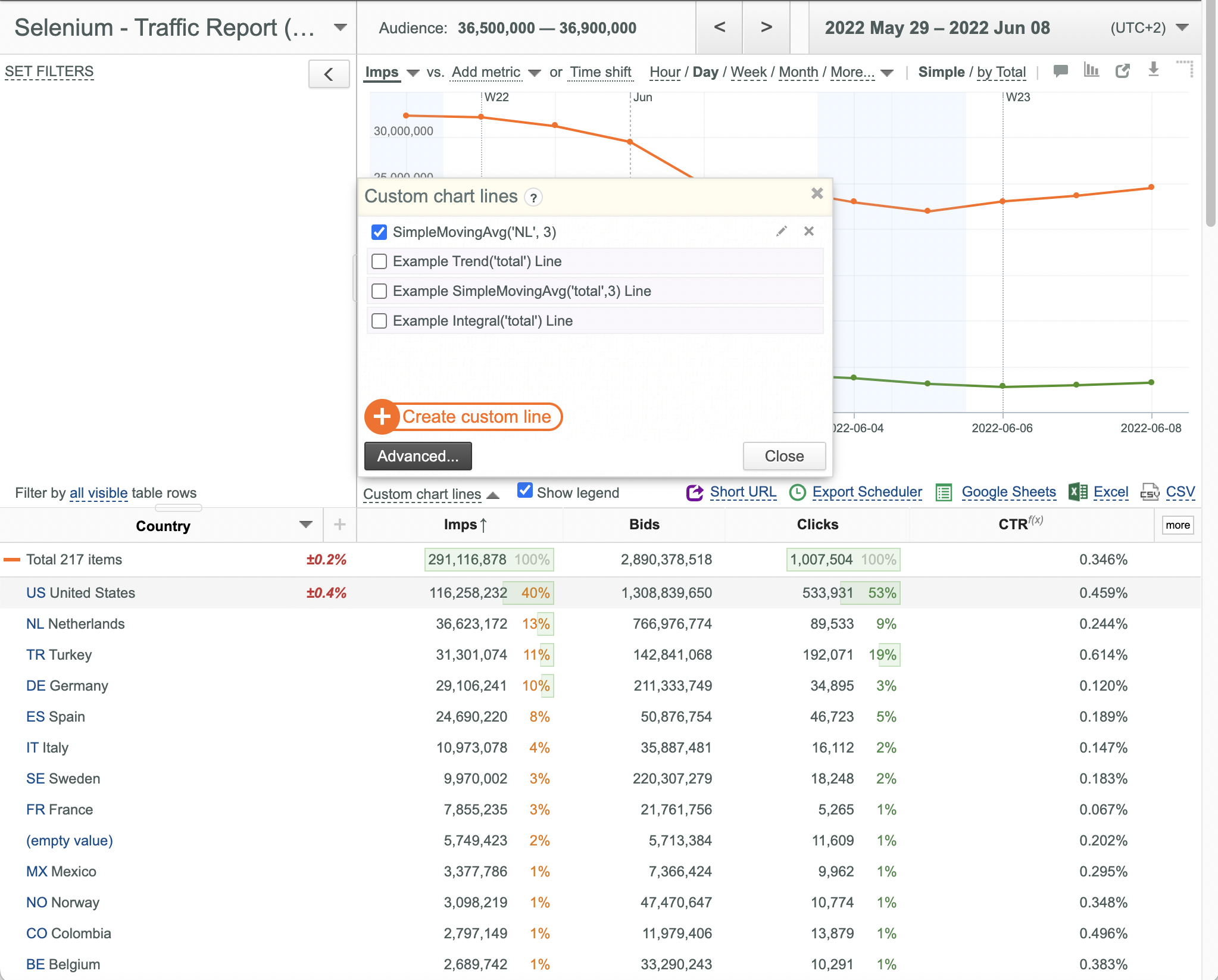
Task: Select Week time granularity
Action: click(748, 72)
